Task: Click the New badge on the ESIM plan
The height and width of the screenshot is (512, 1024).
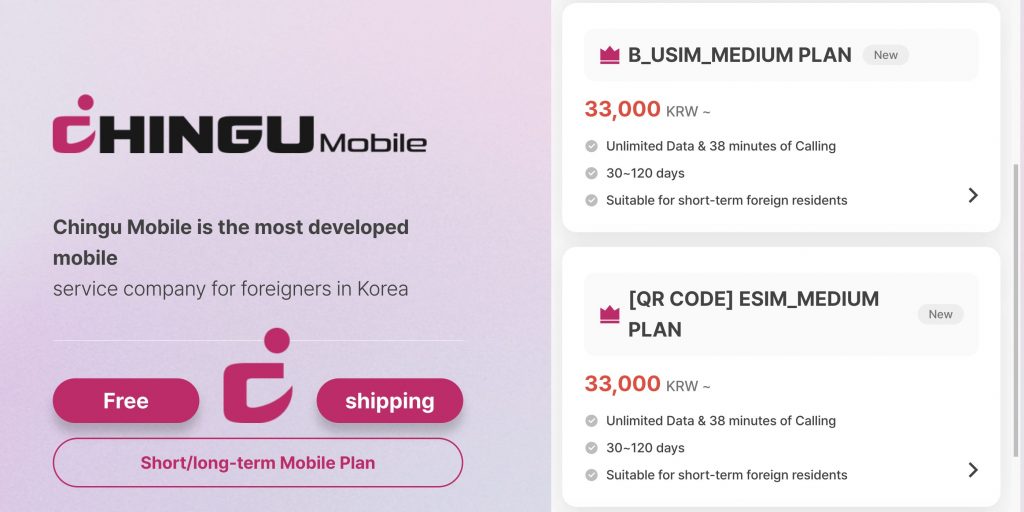Action: [941, 314]
